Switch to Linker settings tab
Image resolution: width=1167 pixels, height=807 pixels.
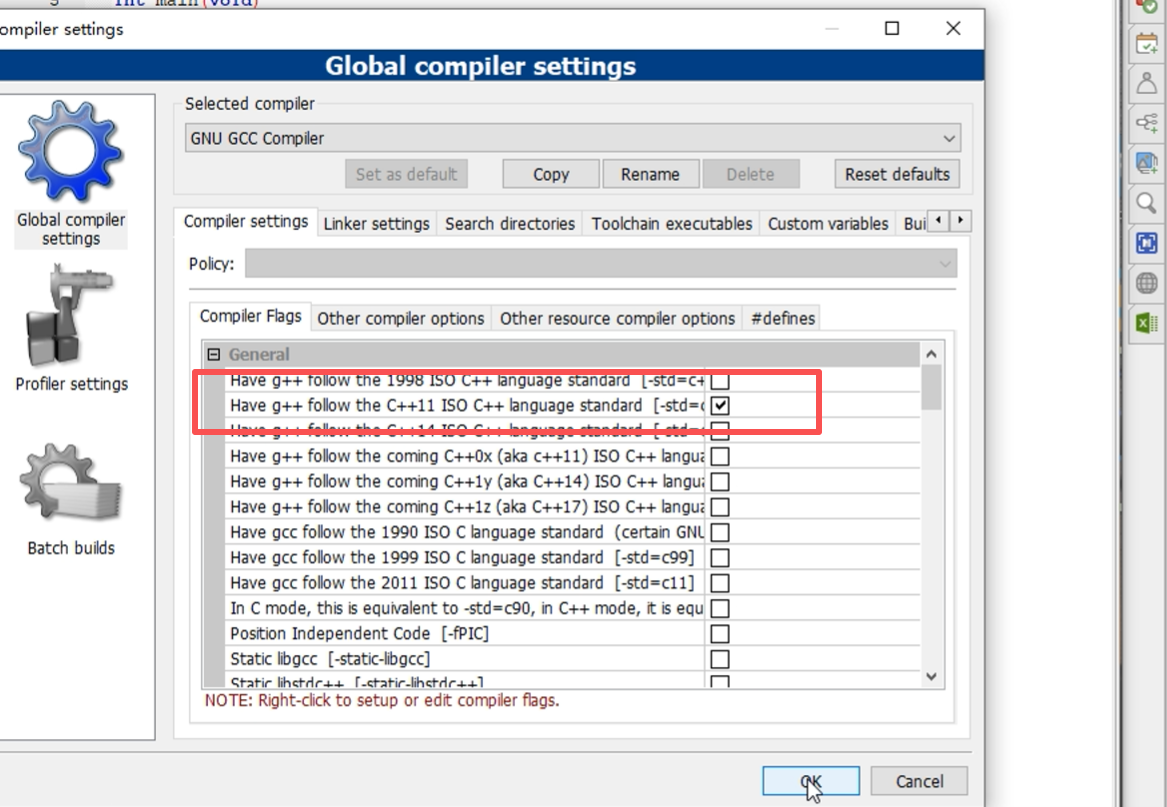(377, 223)
